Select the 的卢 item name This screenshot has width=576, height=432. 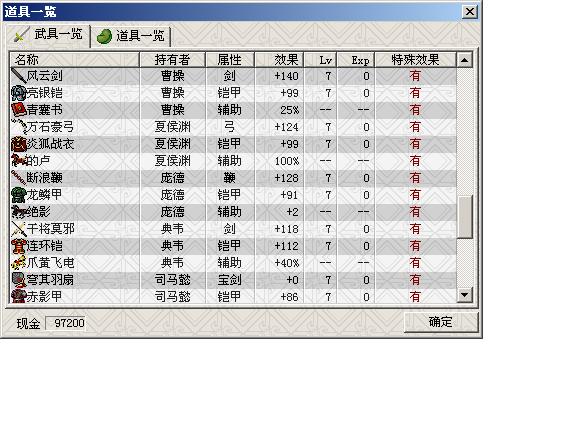pos(38,161)
